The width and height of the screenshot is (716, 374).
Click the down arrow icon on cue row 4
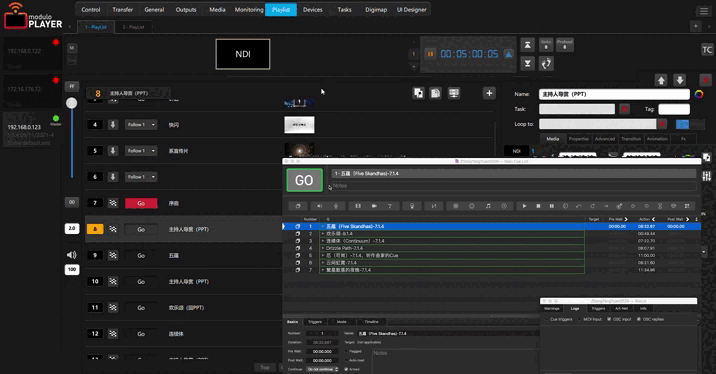pyautogui.click(x=113, y=125)
